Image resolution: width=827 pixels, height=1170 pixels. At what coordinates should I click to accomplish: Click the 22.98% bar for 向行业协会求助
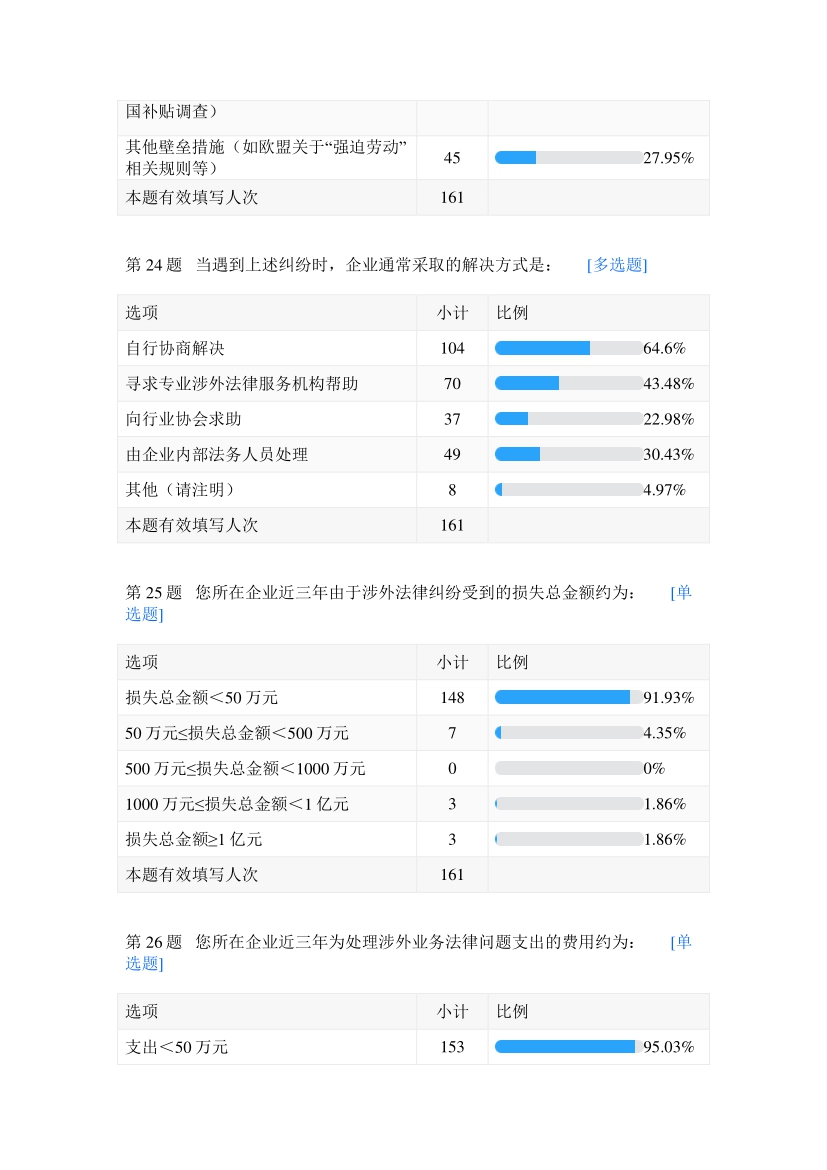coord(568,419)
